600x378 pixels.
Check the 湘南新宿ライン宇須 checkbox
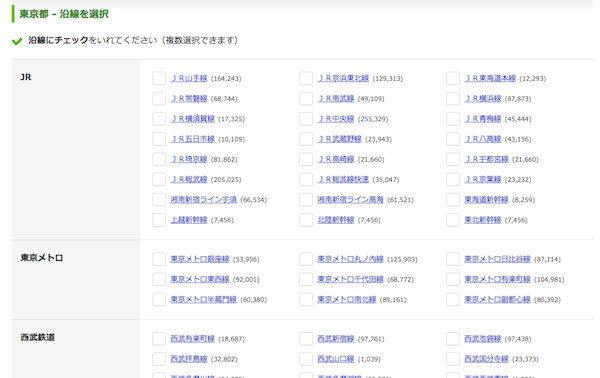159,200
